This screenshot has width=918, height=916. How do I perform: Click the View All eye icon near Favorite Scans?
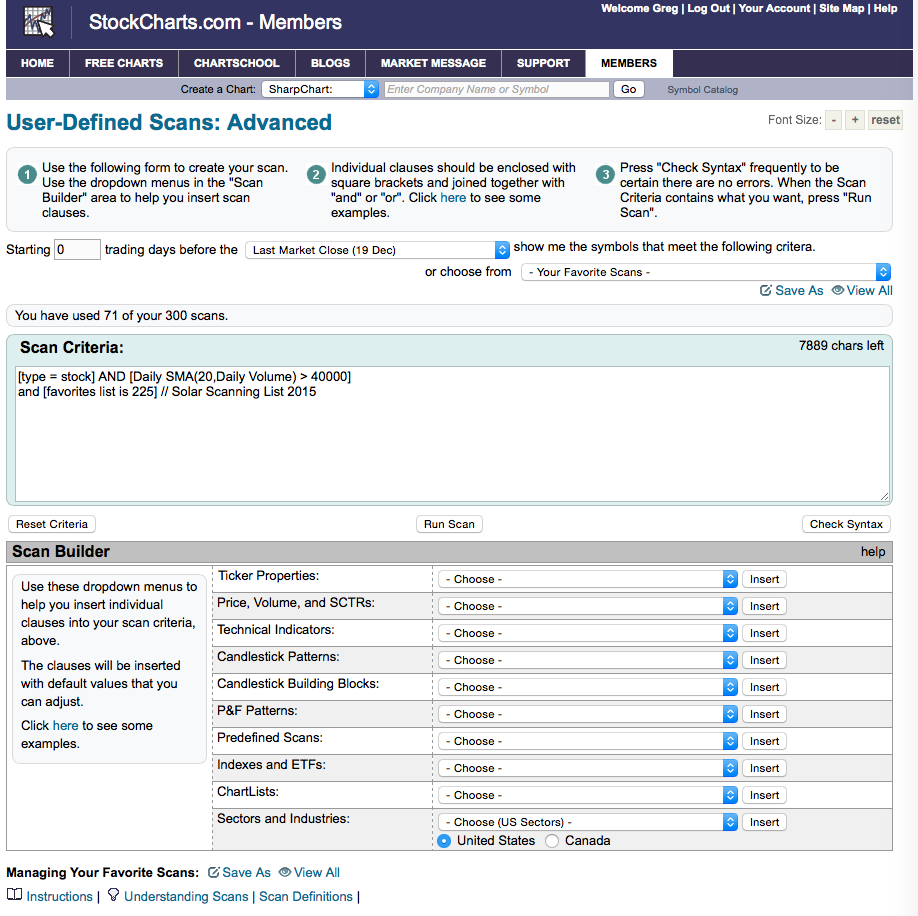(x=838, y=290)
